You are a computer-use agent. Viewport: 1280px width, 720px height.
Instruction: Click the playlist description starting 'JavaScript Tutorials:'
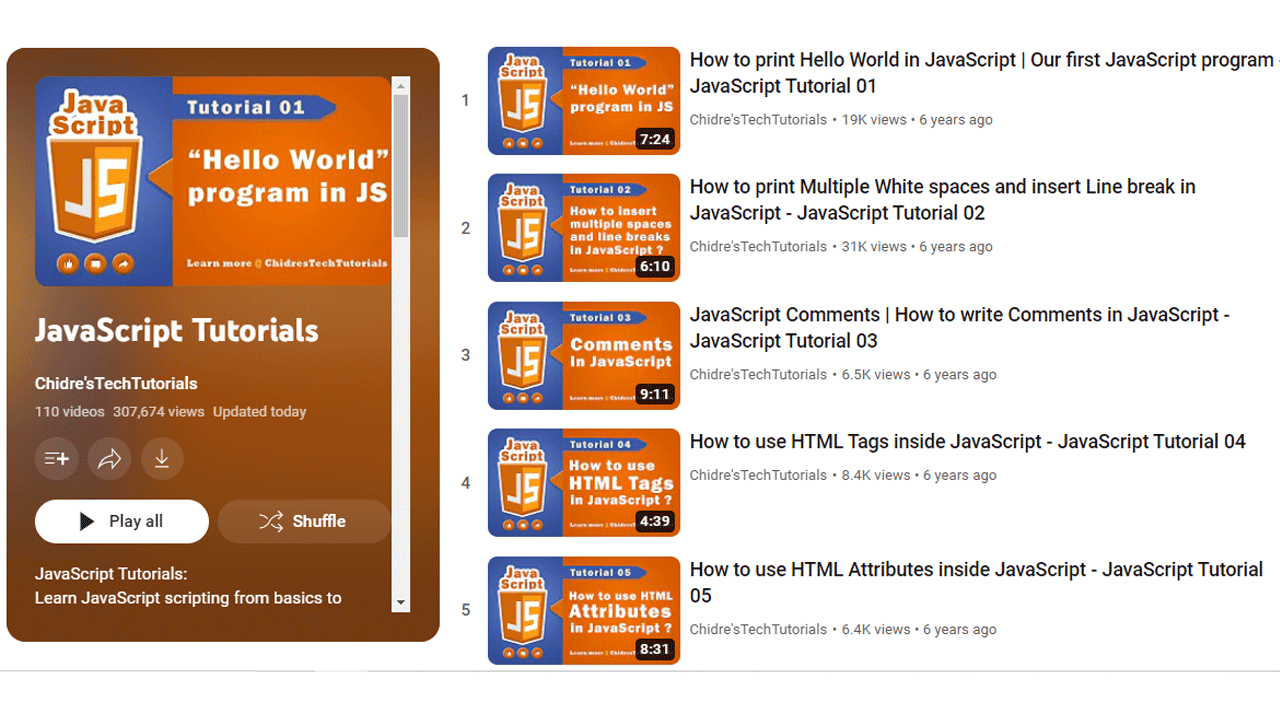(188, 586)
